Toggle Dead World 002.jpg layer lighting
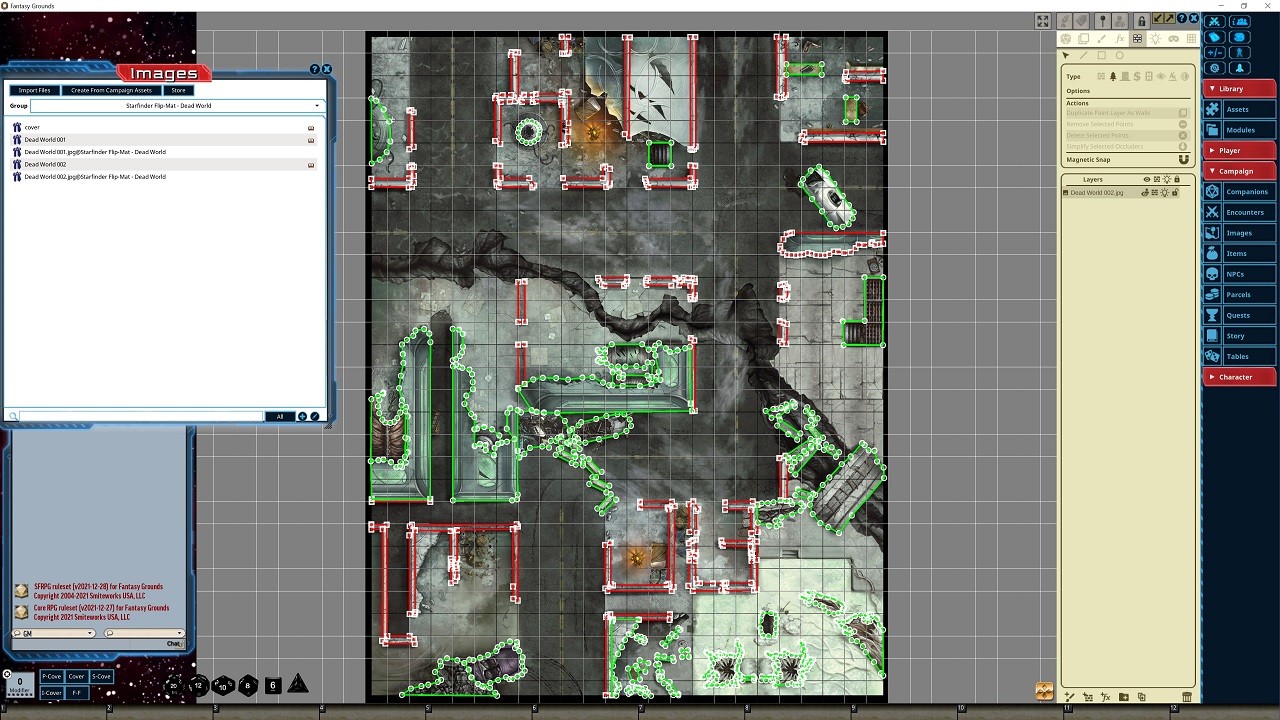1280x720 pixels. click(x=1165, y=192)
